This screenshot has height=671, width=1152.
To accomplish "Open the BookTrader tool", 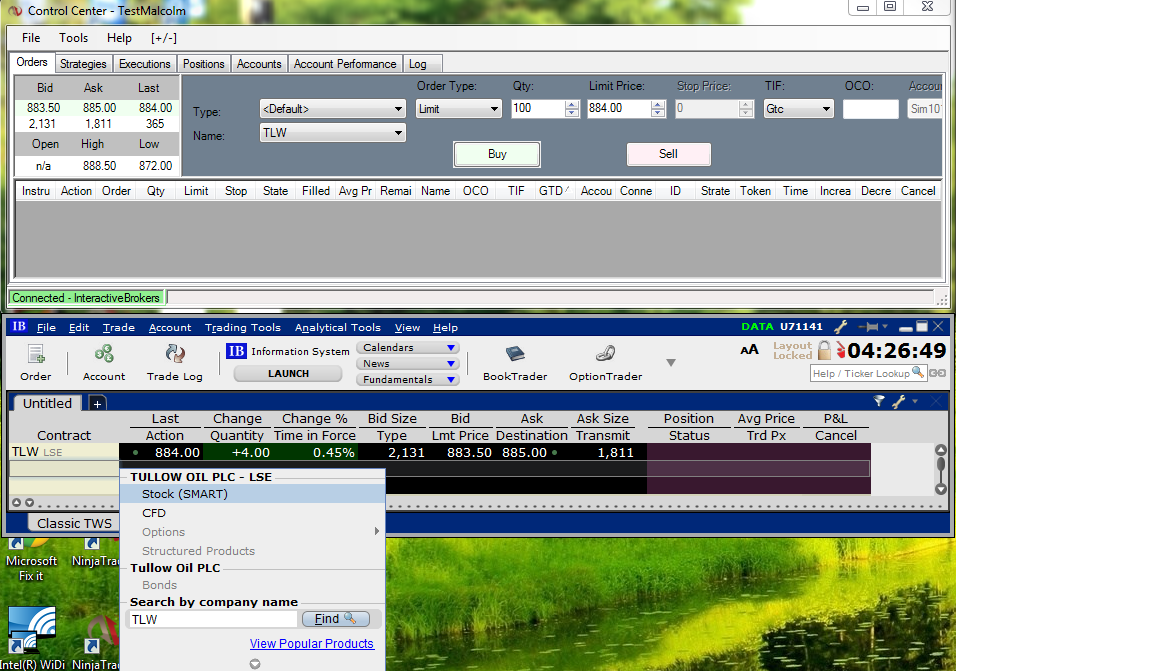I will click(x=515, y=362).
